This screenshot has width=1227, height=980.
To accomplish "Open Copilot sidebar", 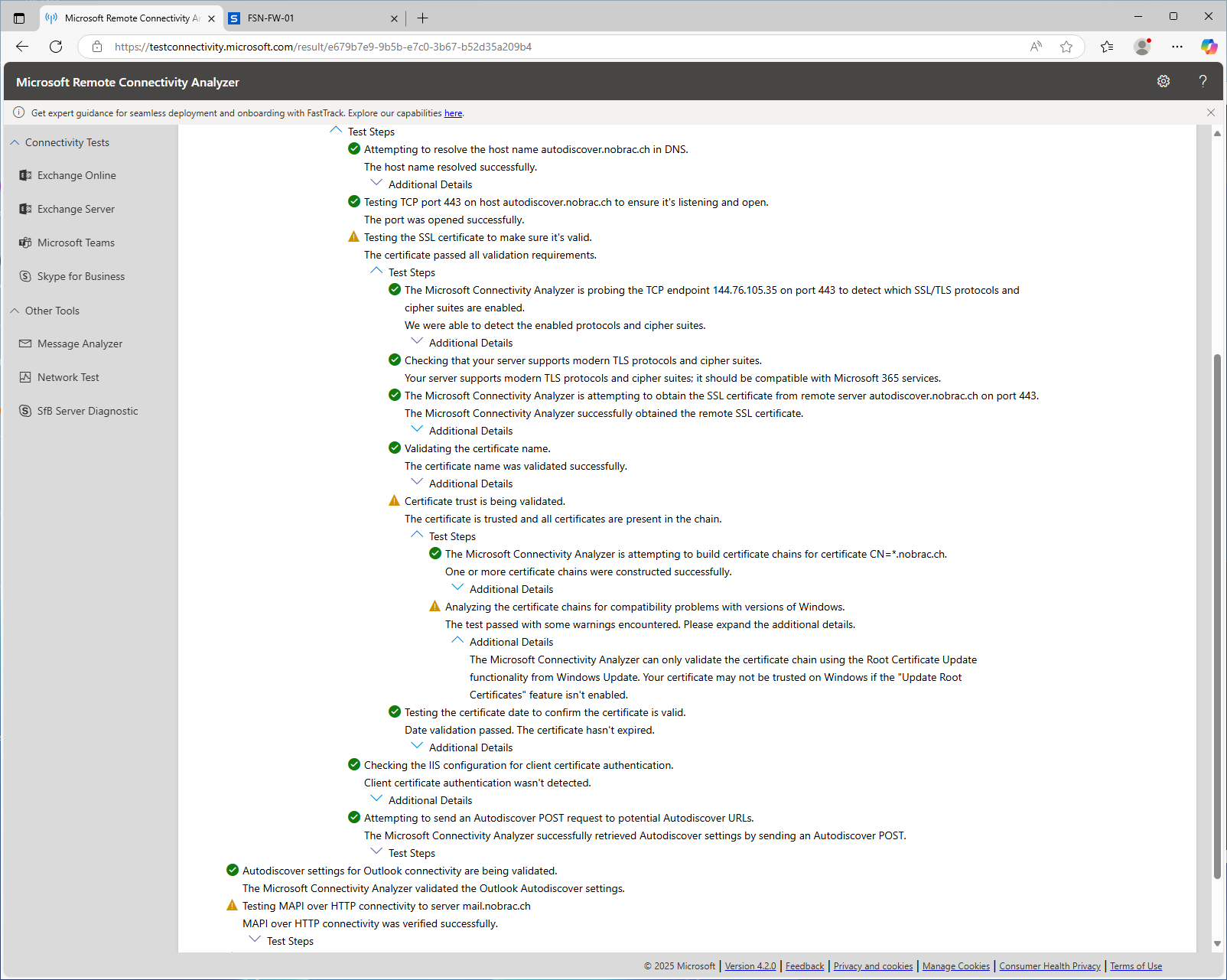I will (1209, 47).
